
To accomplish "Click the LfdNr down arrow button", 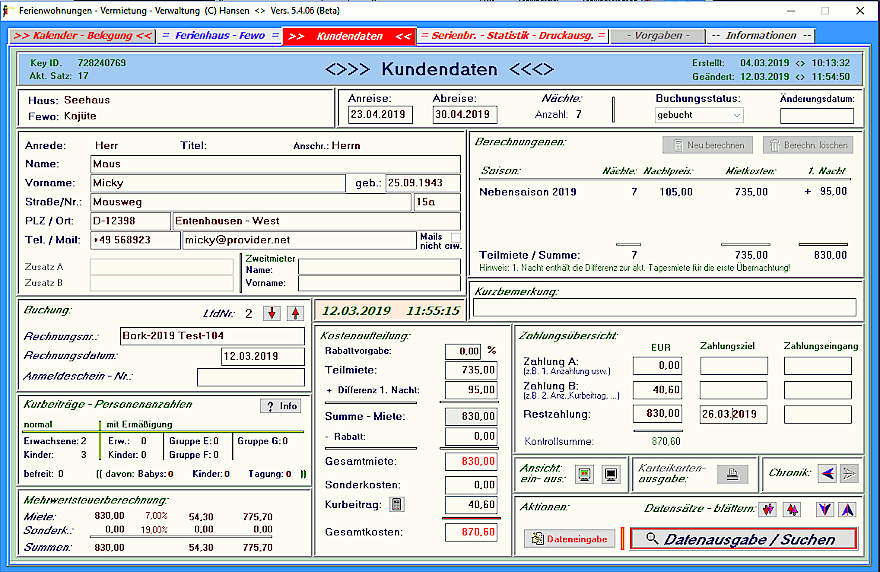I will pyautogui.click(x=272, y=313).
